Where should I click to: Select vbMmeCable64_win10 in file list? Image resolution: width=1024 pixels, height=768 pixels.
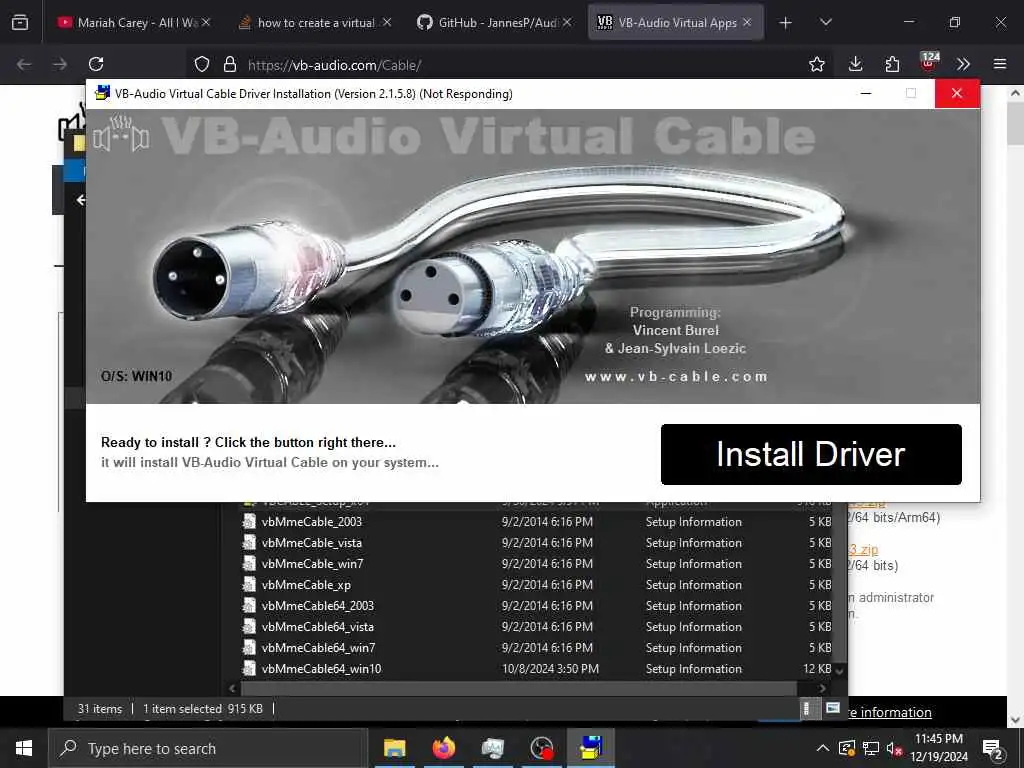coord(321,669)
